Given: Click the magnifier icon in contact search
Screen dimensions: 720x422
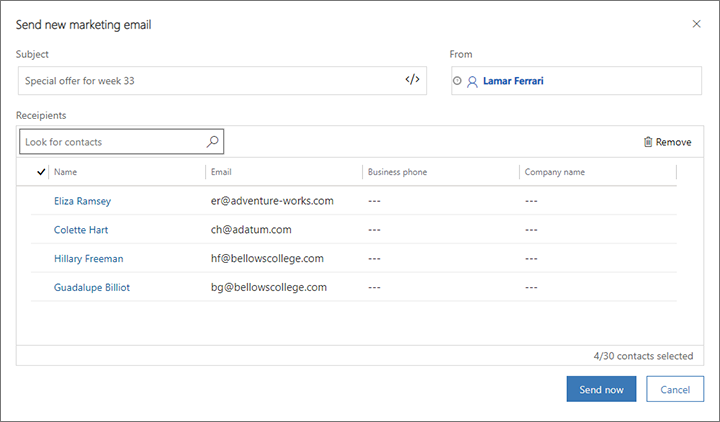Looking at the screenshot, I should (x=212, y=142).
